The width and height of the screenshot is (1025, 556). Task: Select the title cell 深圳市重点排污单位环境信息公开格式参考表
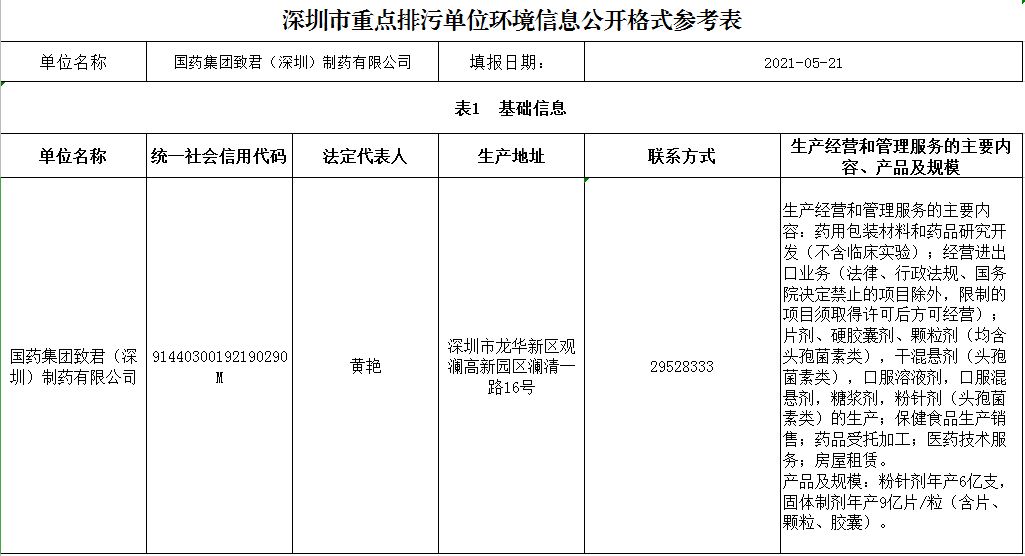[512, 20]
